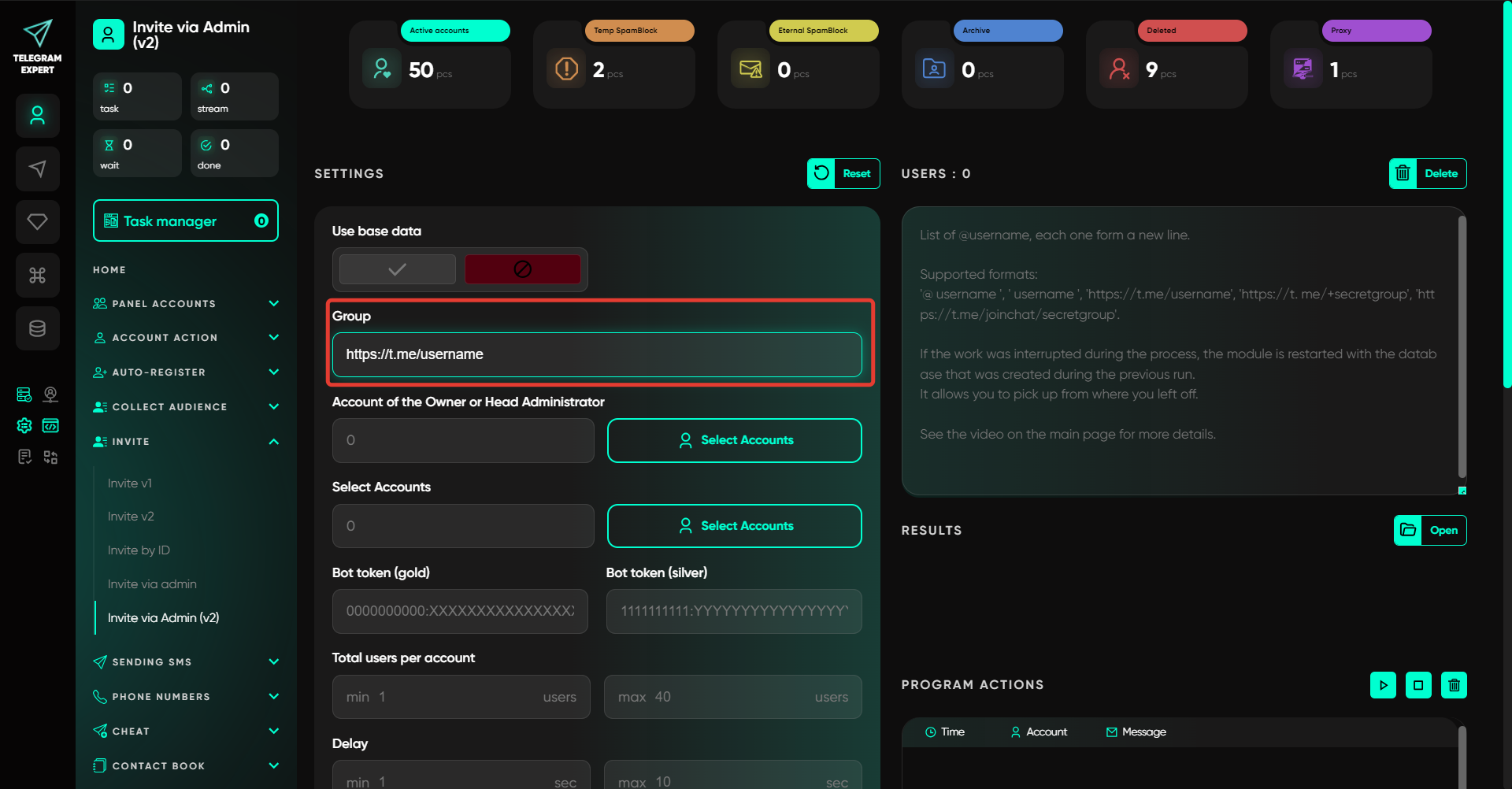Click the users list vertical scrollbar
Image resolution: width=1512 pixels, height=789 pixels.
coord(1462,346)
